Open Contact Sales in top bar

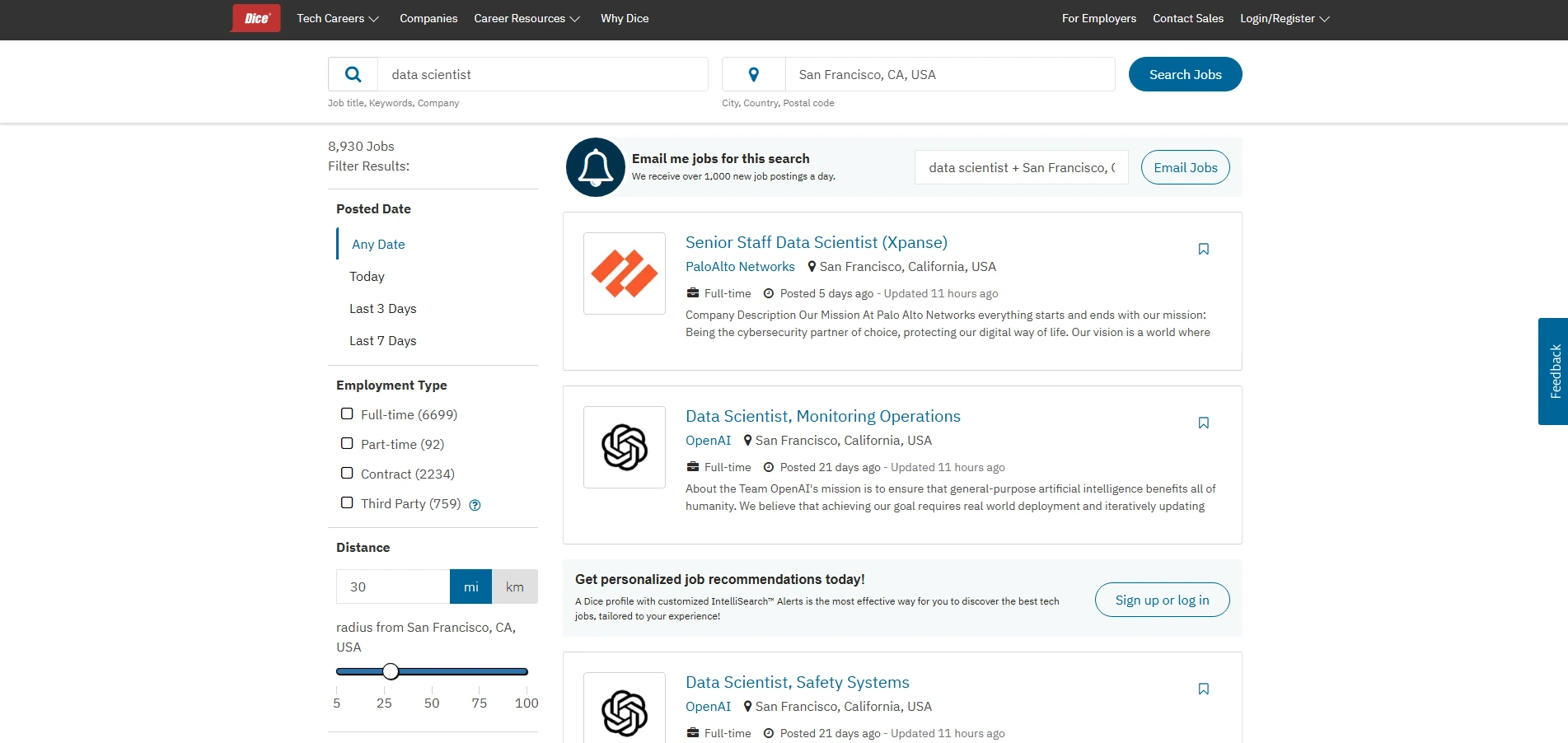pyautogui.click(x=1187, y=18)
